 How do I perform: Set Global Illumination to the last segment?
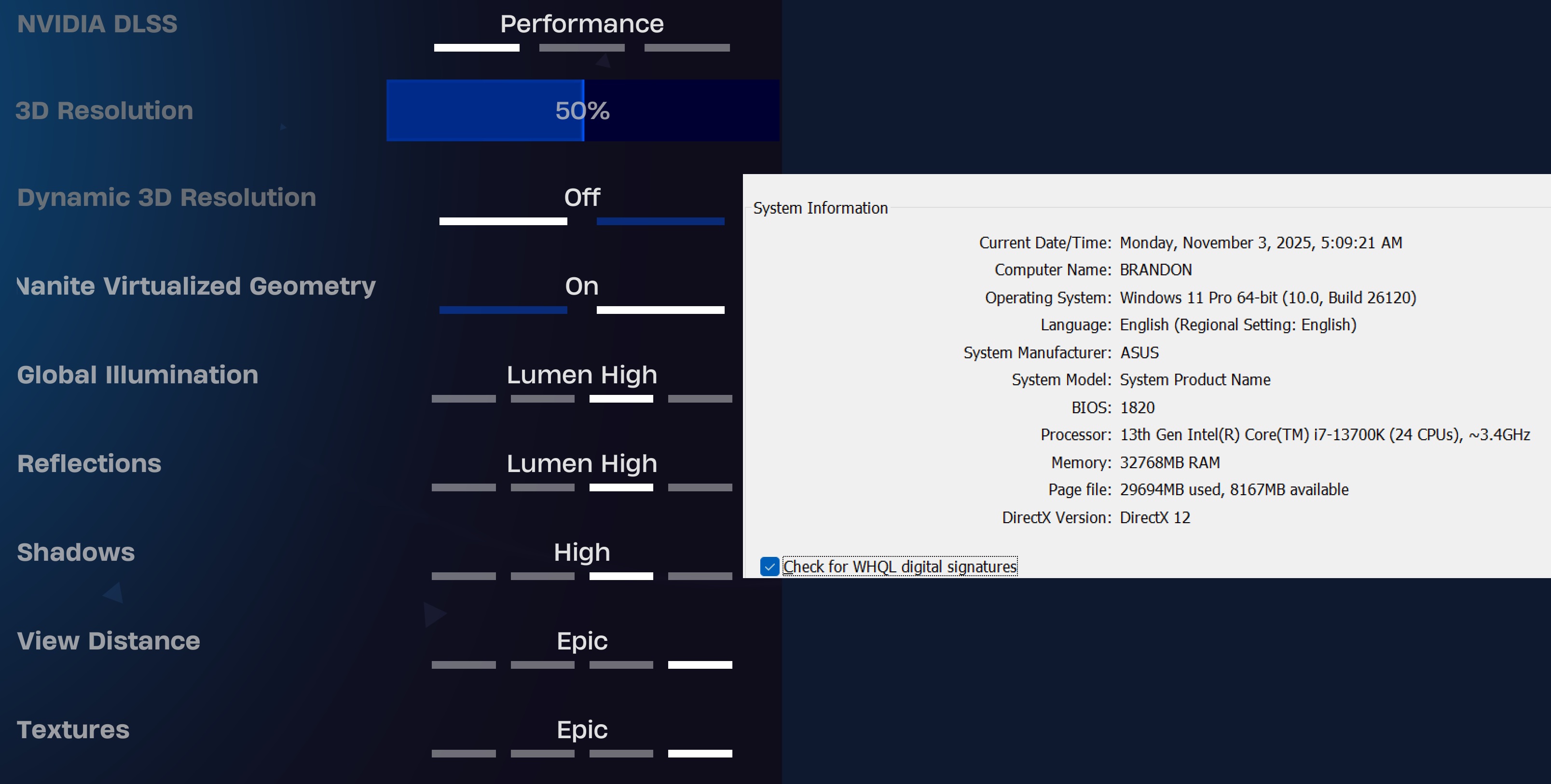pyautogui.click(x=700, y=398)
